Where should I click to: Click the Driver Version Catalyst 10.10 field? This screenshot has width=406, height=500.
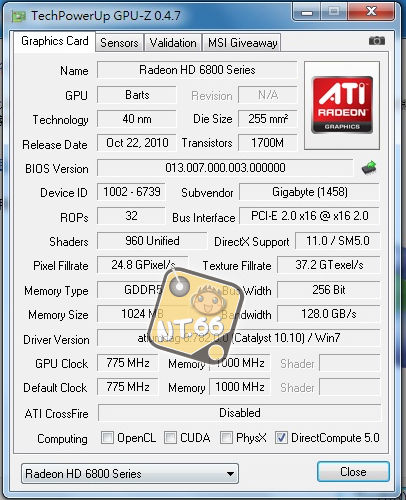tap(239, 338)
